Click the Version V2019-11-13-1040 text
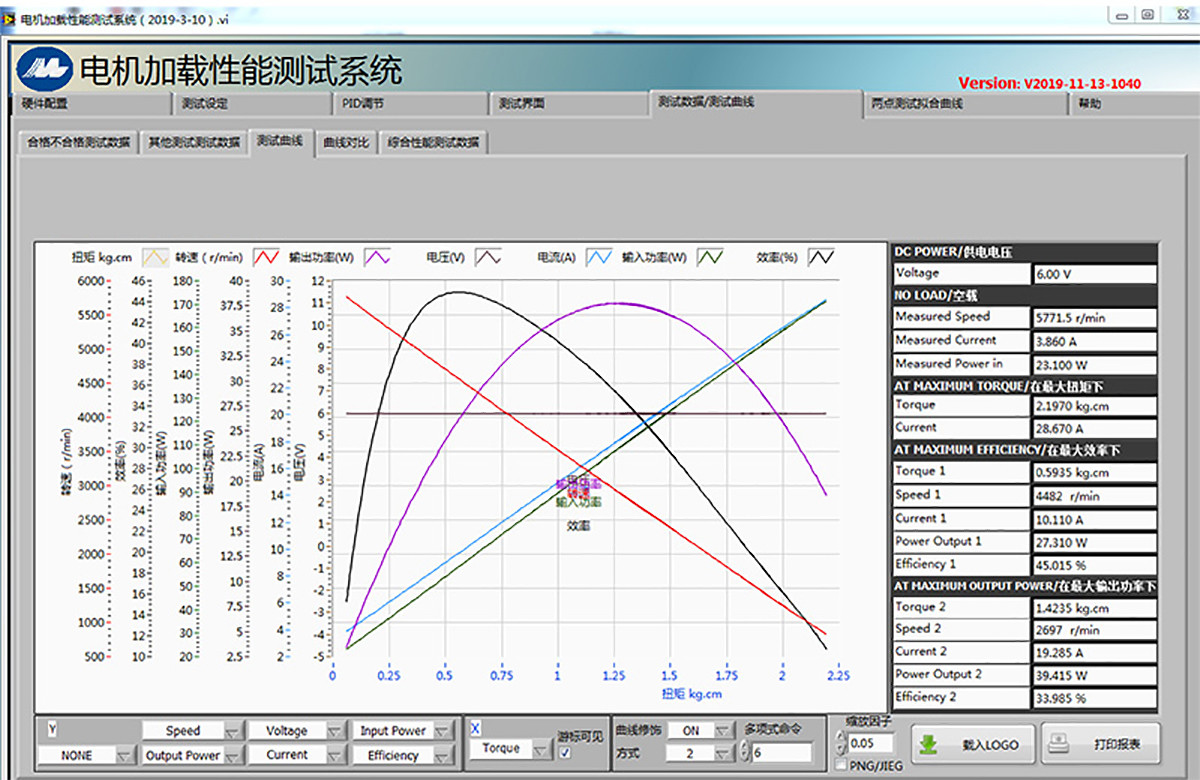1200x780 pixels. click(1049, 84)
